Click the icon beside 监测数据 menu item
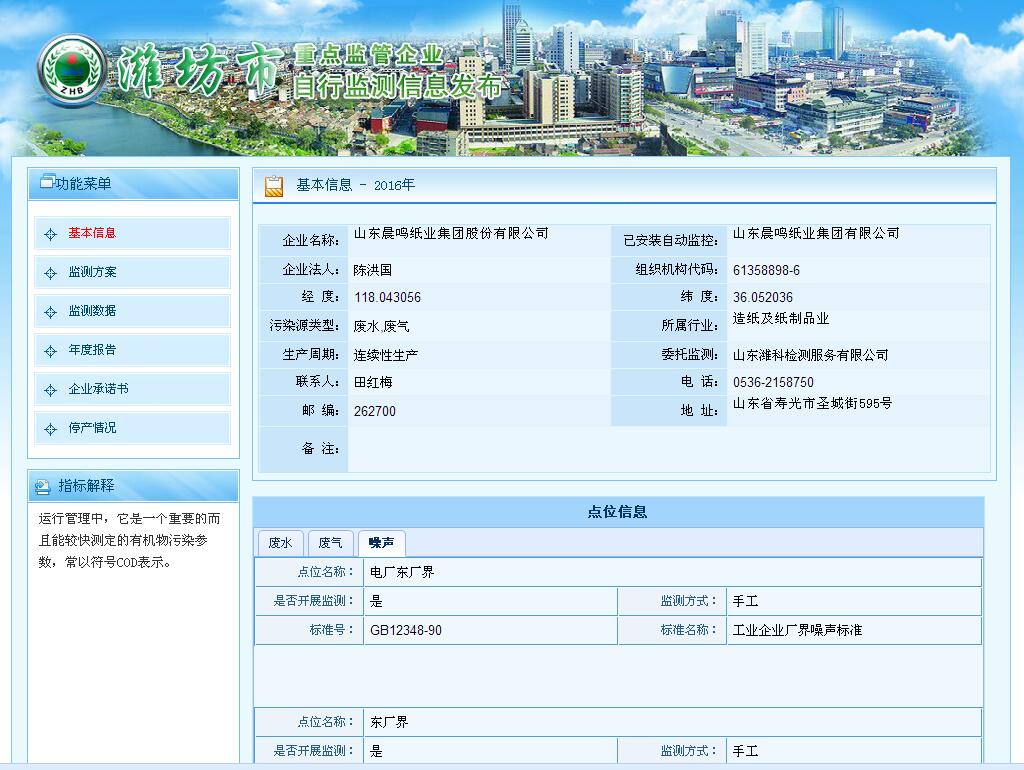 (51, 312)
